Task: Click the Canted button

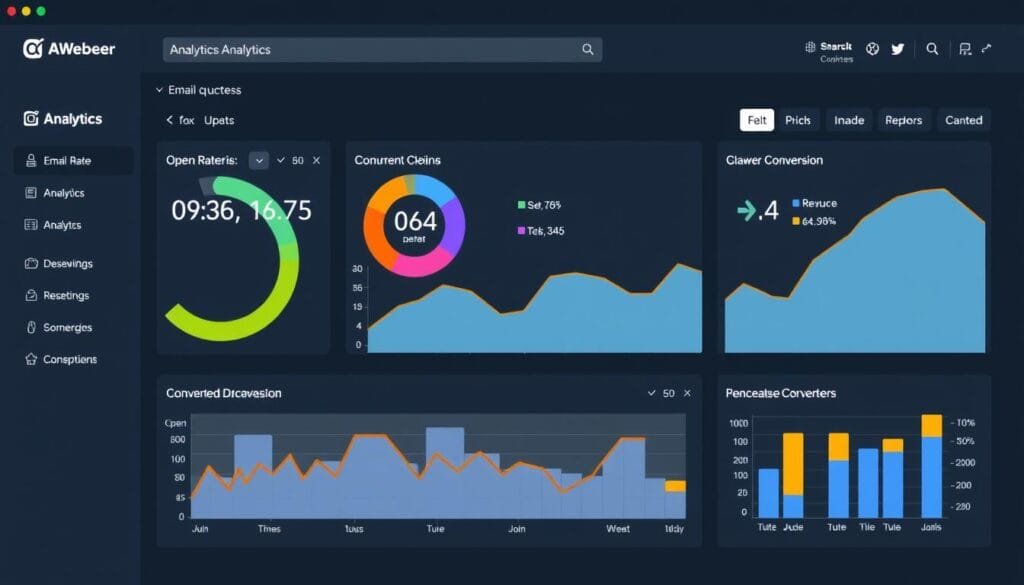Action: 963,120
